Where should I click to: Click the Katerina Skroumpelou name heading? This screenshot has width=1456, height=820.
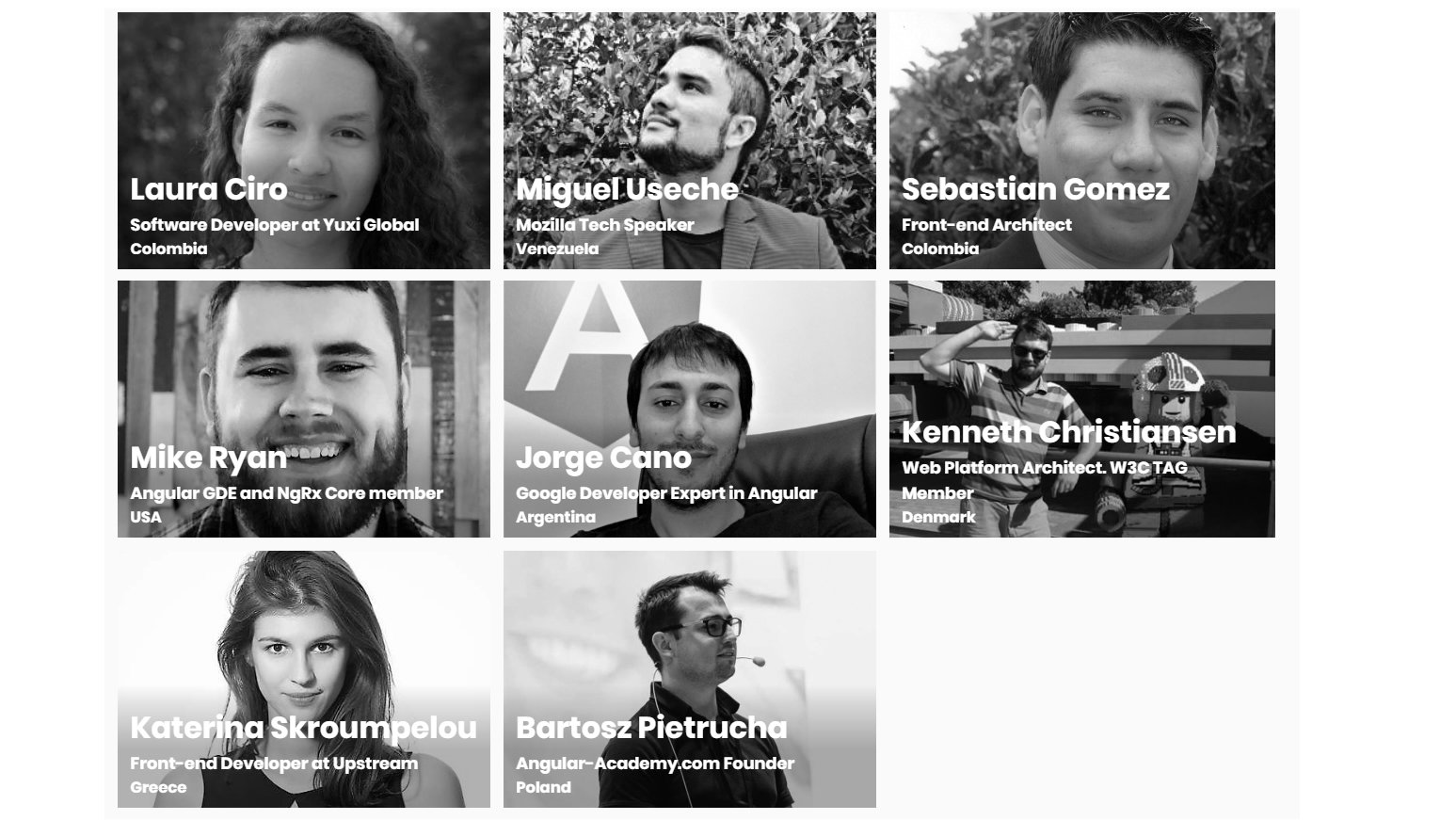coord(303,728)
